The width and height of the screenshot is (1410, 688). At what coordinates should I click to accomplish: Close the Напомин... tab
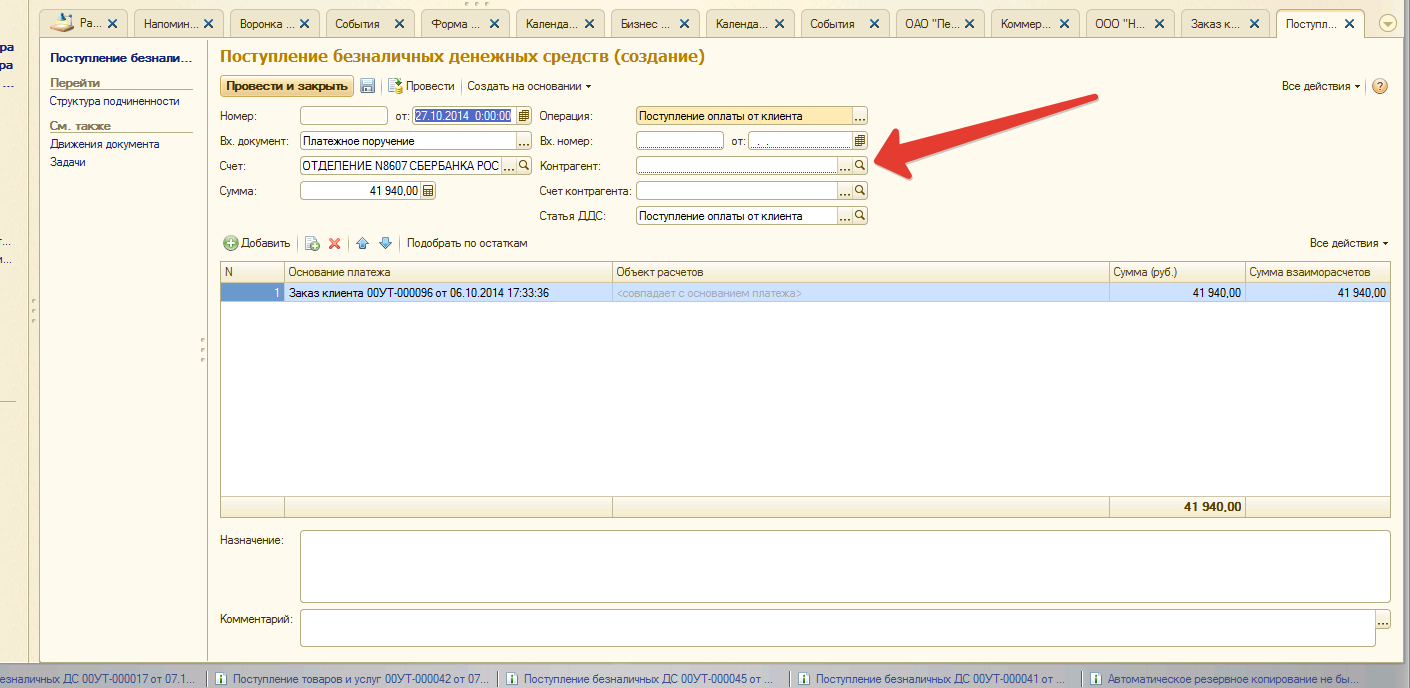coord(208,23)
